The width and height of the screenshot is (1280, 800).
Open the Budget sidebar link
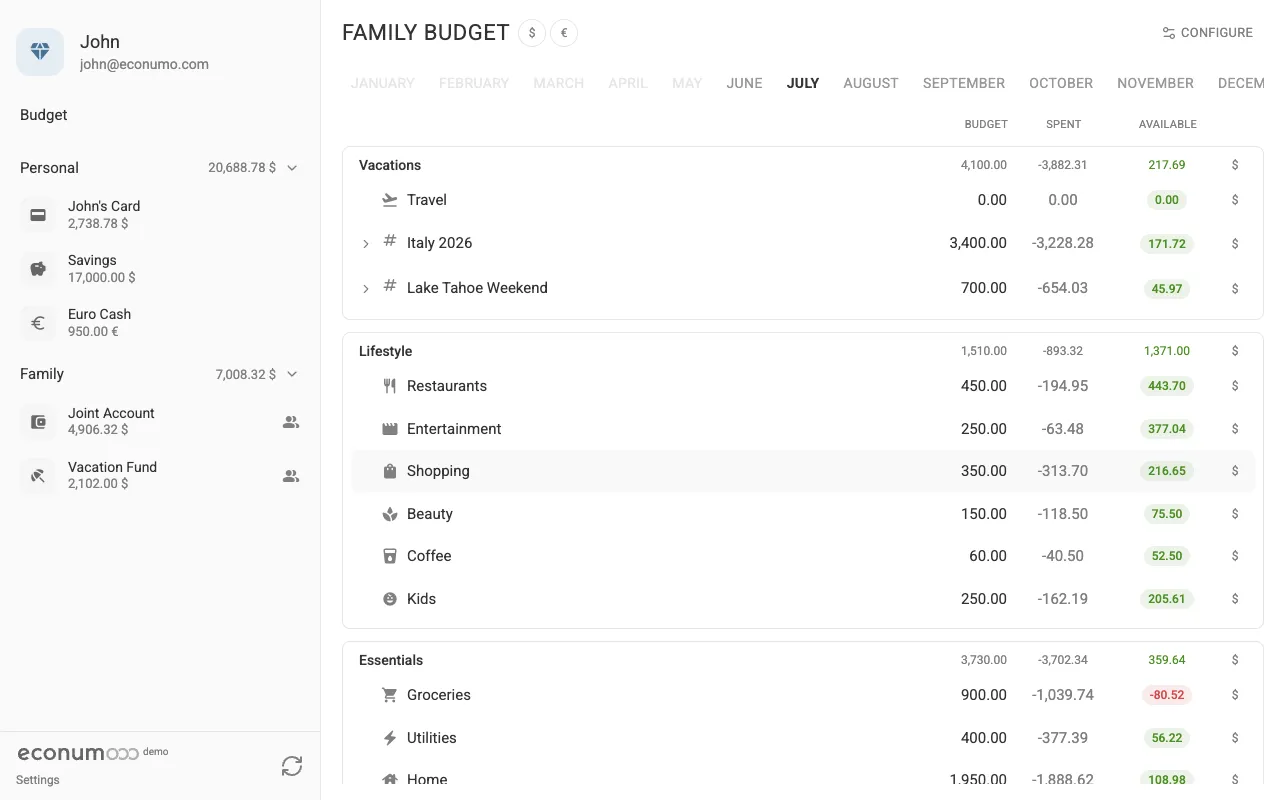pos(44,115)
